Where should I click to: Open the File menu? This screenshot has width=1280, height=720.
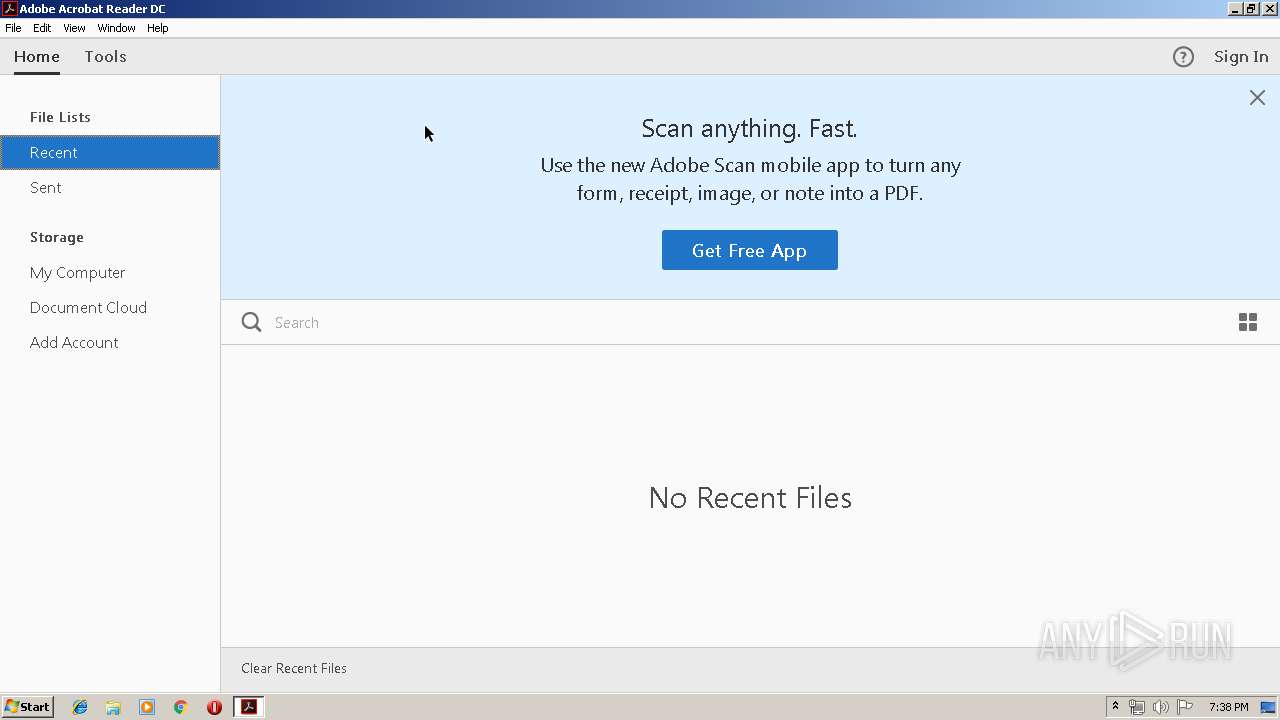[x=13, y=28]
